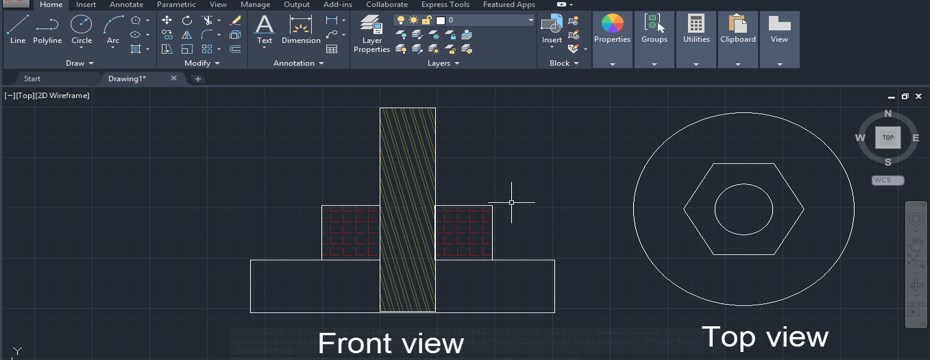Image resolution: width=930 pixels, height=360 pixels.
Task: Select the Move tool
Action: click(167, 20)
